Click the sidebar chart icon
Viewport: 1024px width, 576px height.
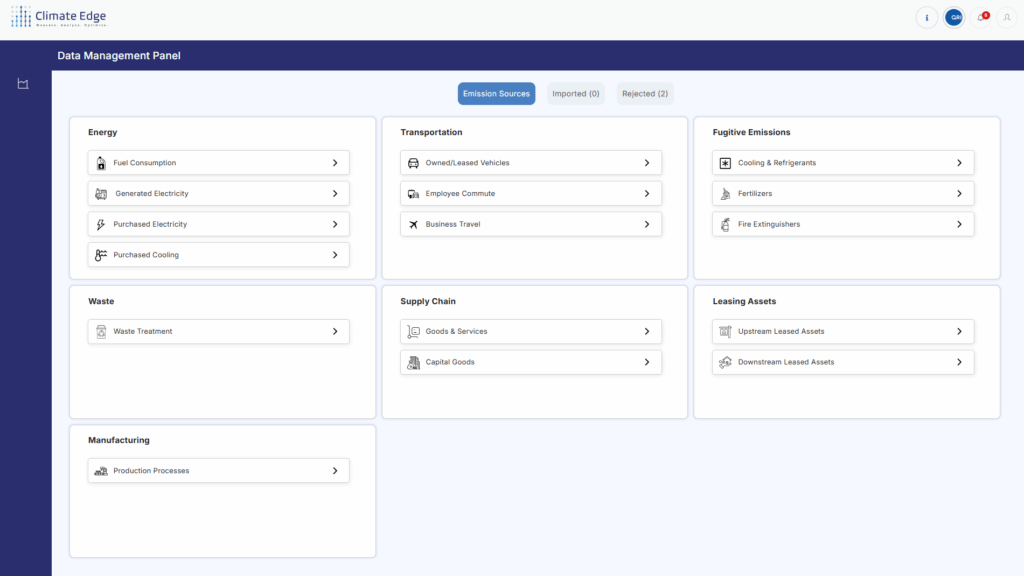[23, 84]
